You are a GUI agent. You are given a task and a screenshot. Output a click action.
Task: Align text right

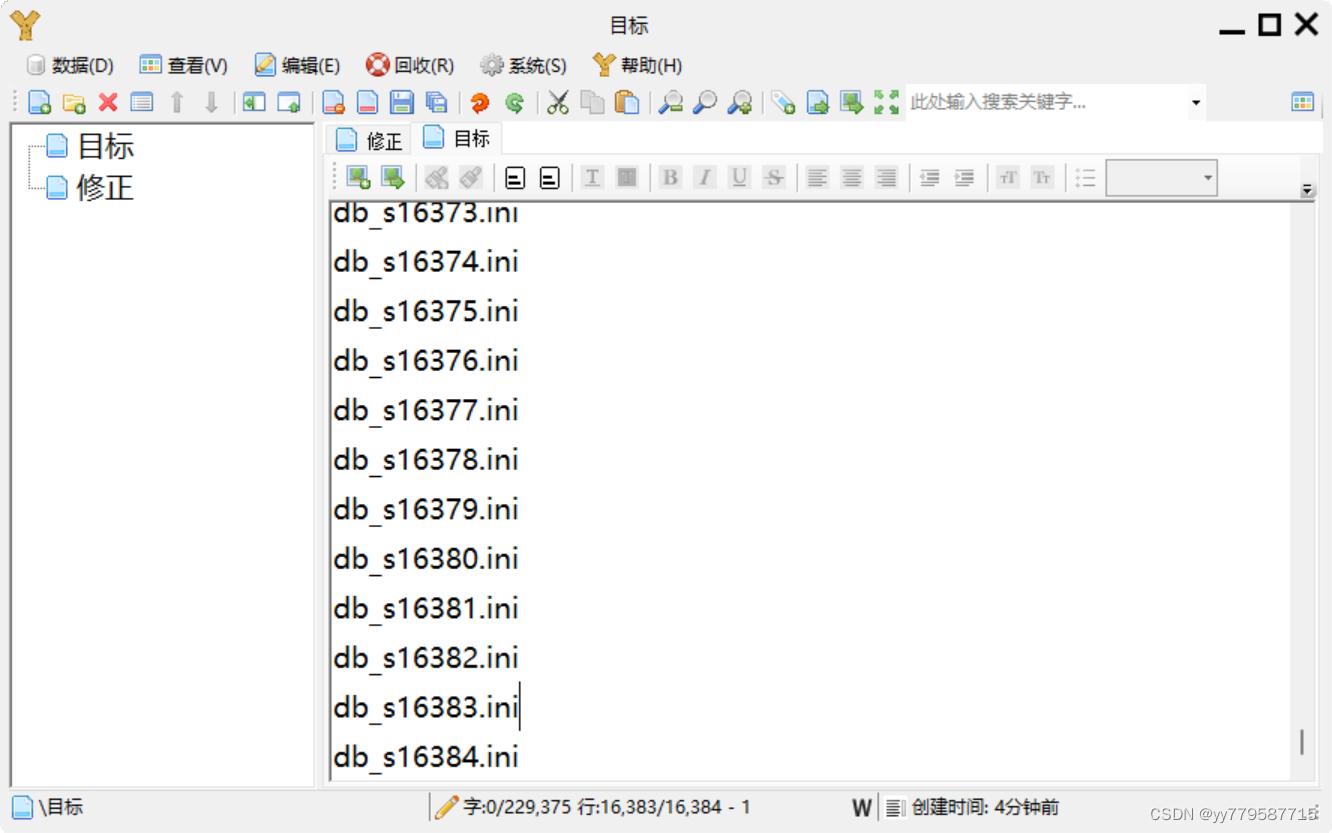pos(886,178)
